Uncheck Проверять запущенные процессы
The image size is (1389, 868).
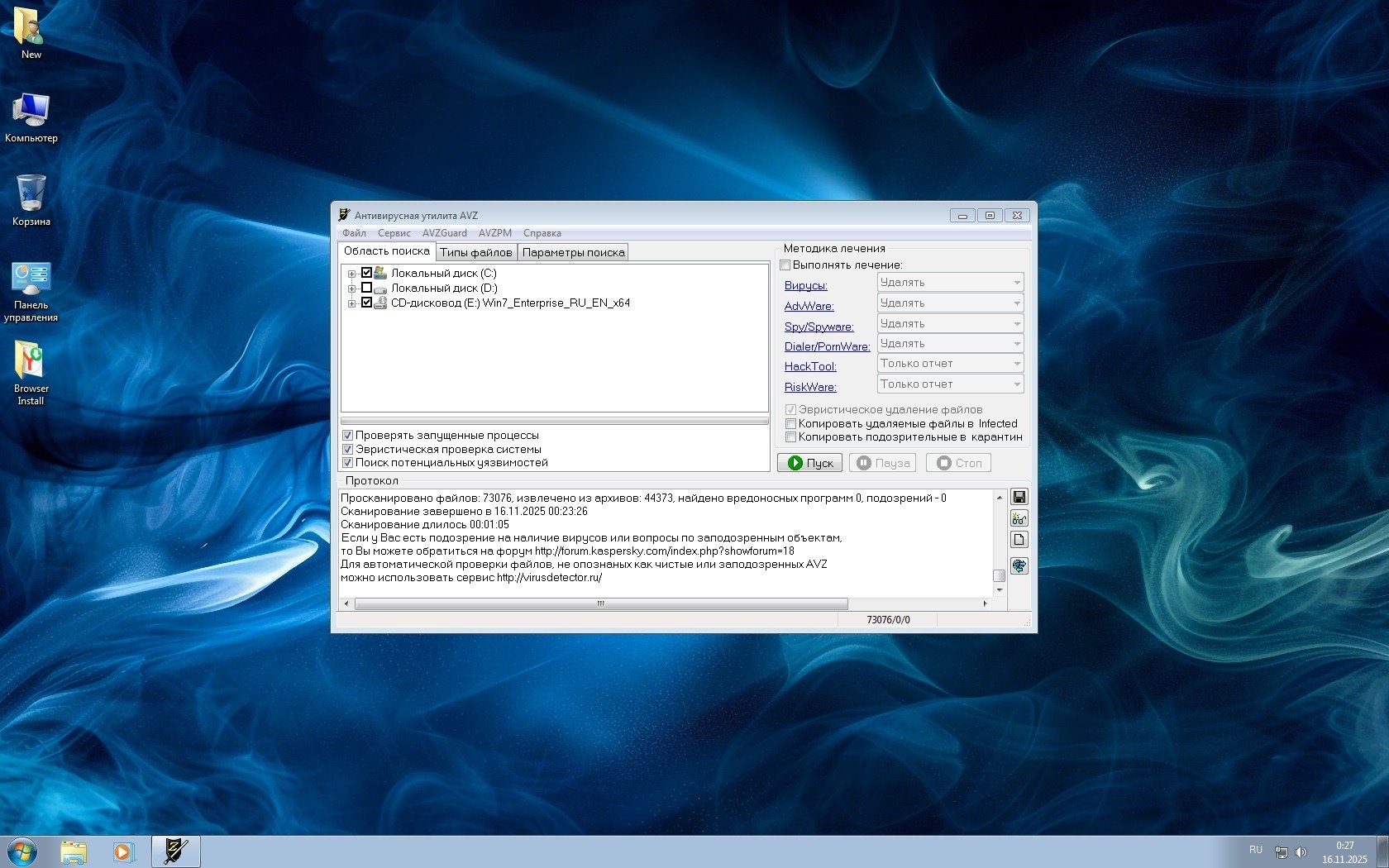tap(348, 436)
